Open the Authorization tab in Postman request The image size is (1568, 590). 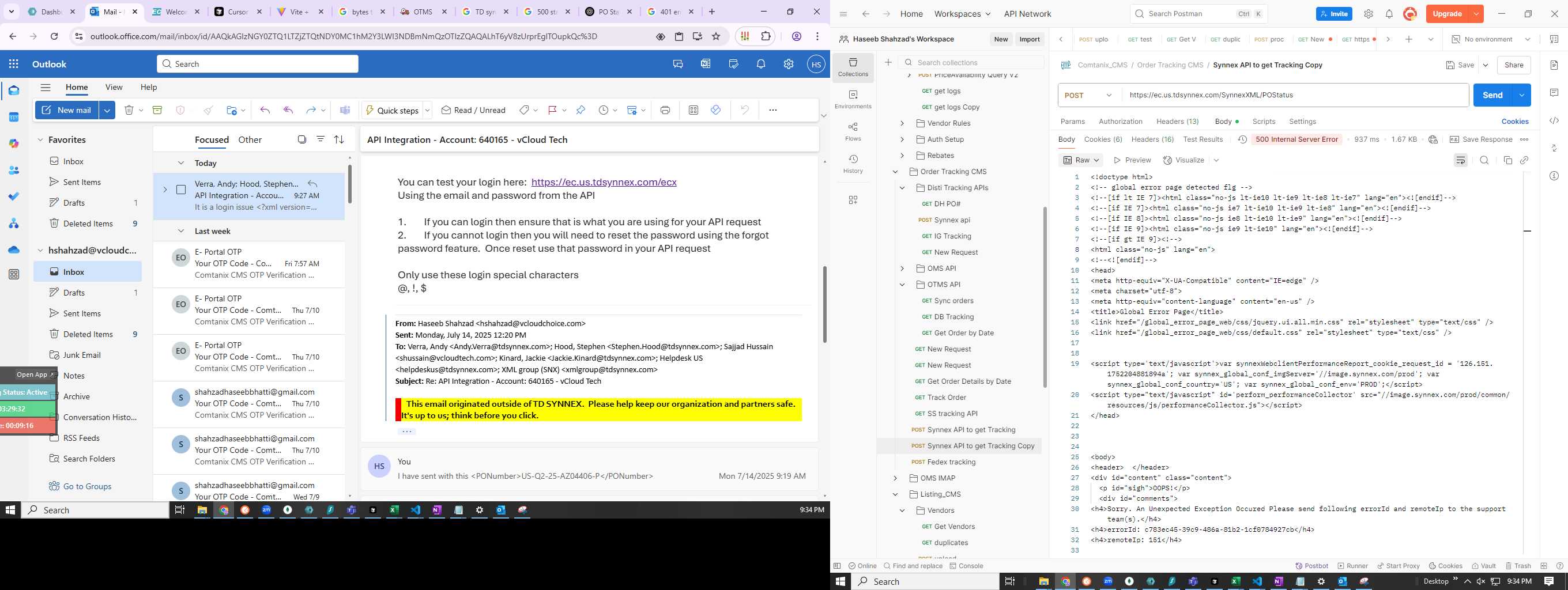tap(1120, 122)
